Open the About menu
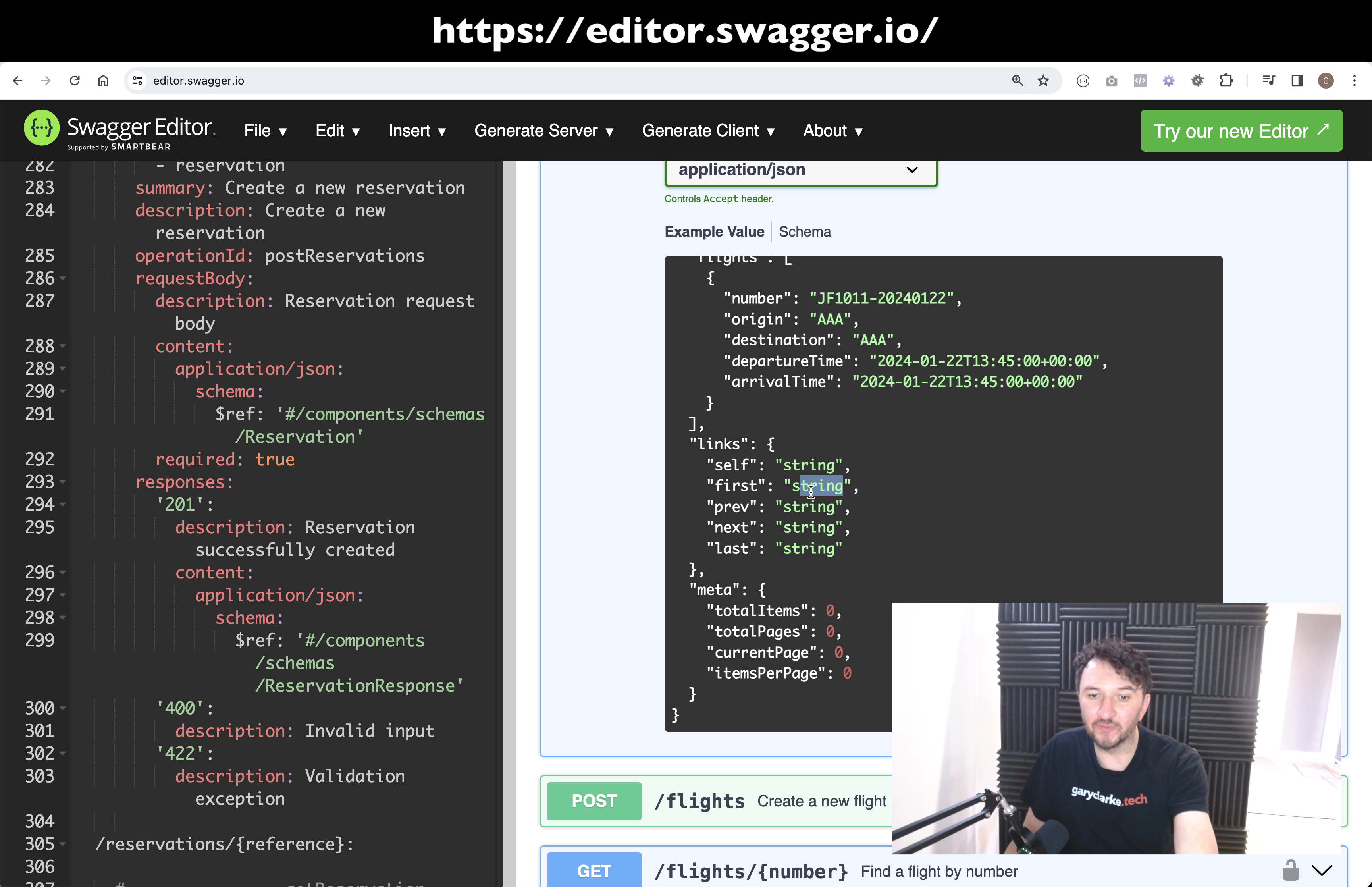 (x=832, y=131)
